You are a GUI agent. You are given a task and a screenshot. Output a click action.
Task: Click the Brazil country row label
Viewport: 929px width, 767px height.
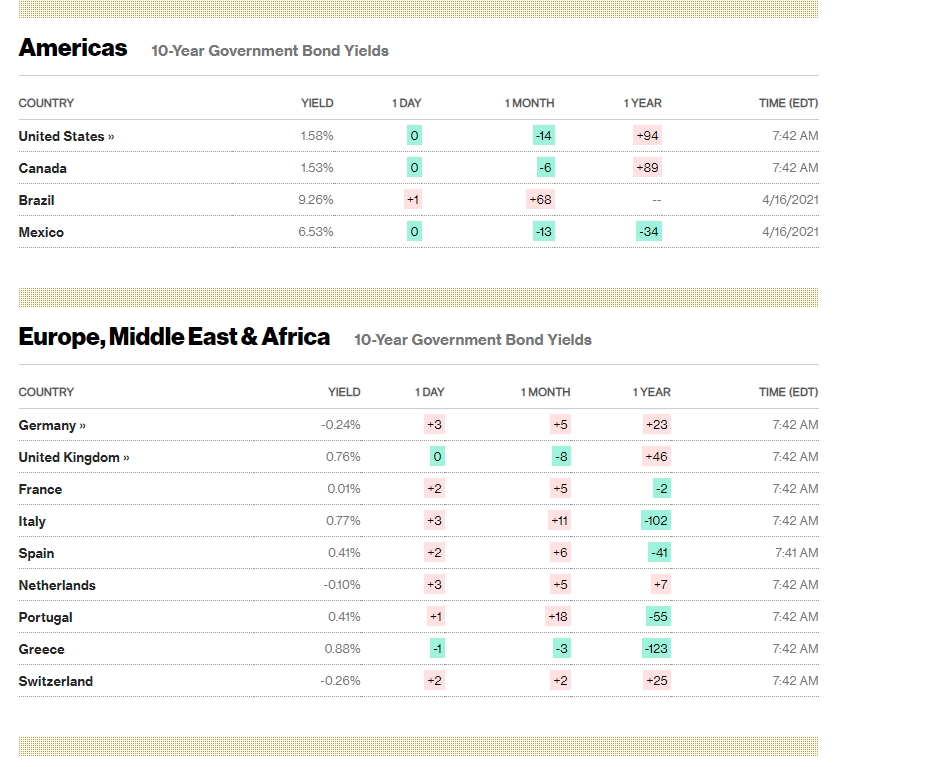[37, 200]
